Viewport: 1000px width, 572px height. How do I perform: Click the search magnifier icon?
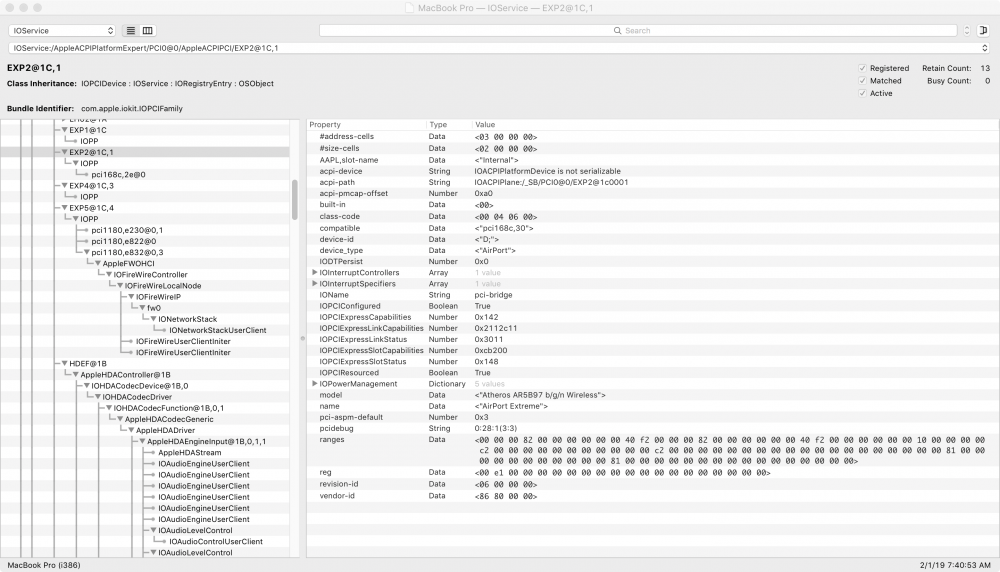click(617, 31)
